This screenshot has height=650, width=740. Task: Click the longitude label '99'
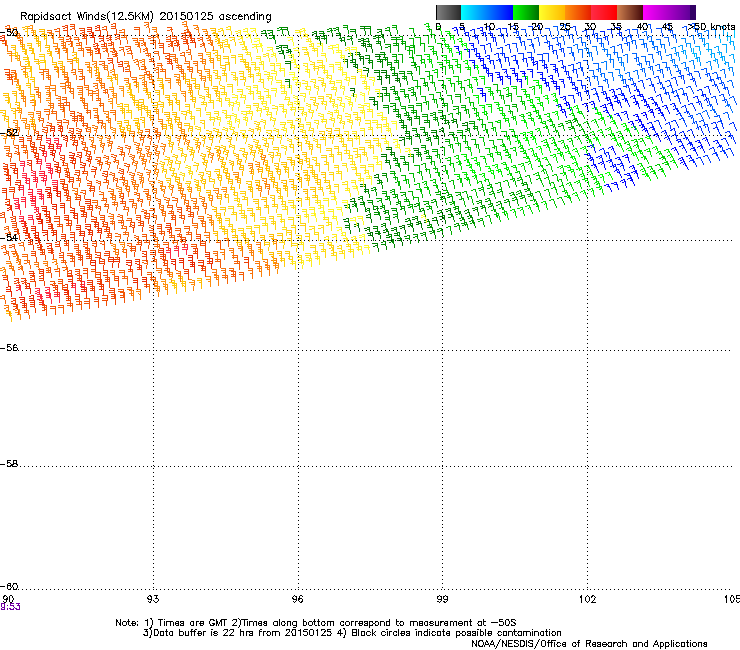pos(442,599)
